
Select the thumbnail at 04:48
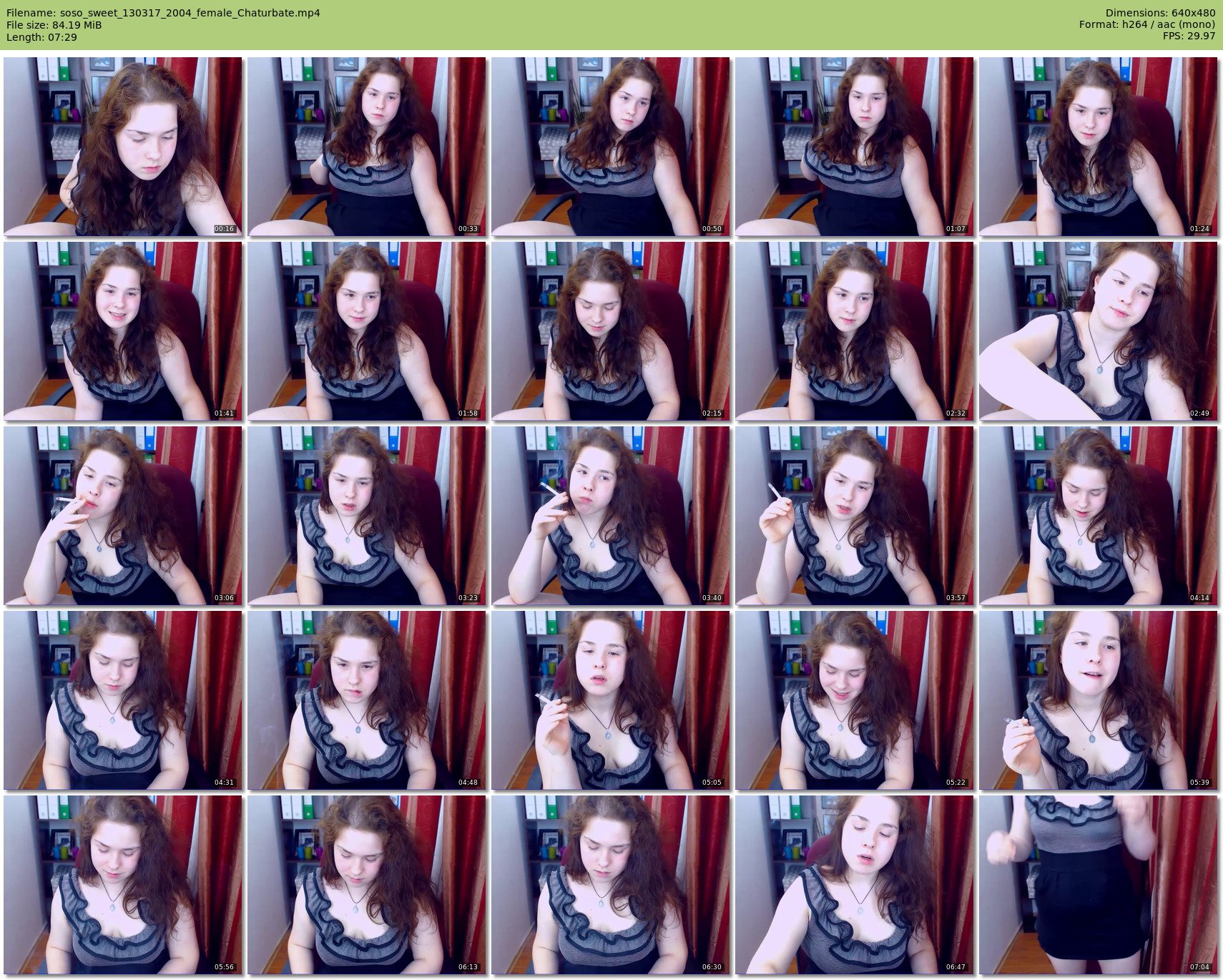[x=366, y=700]
